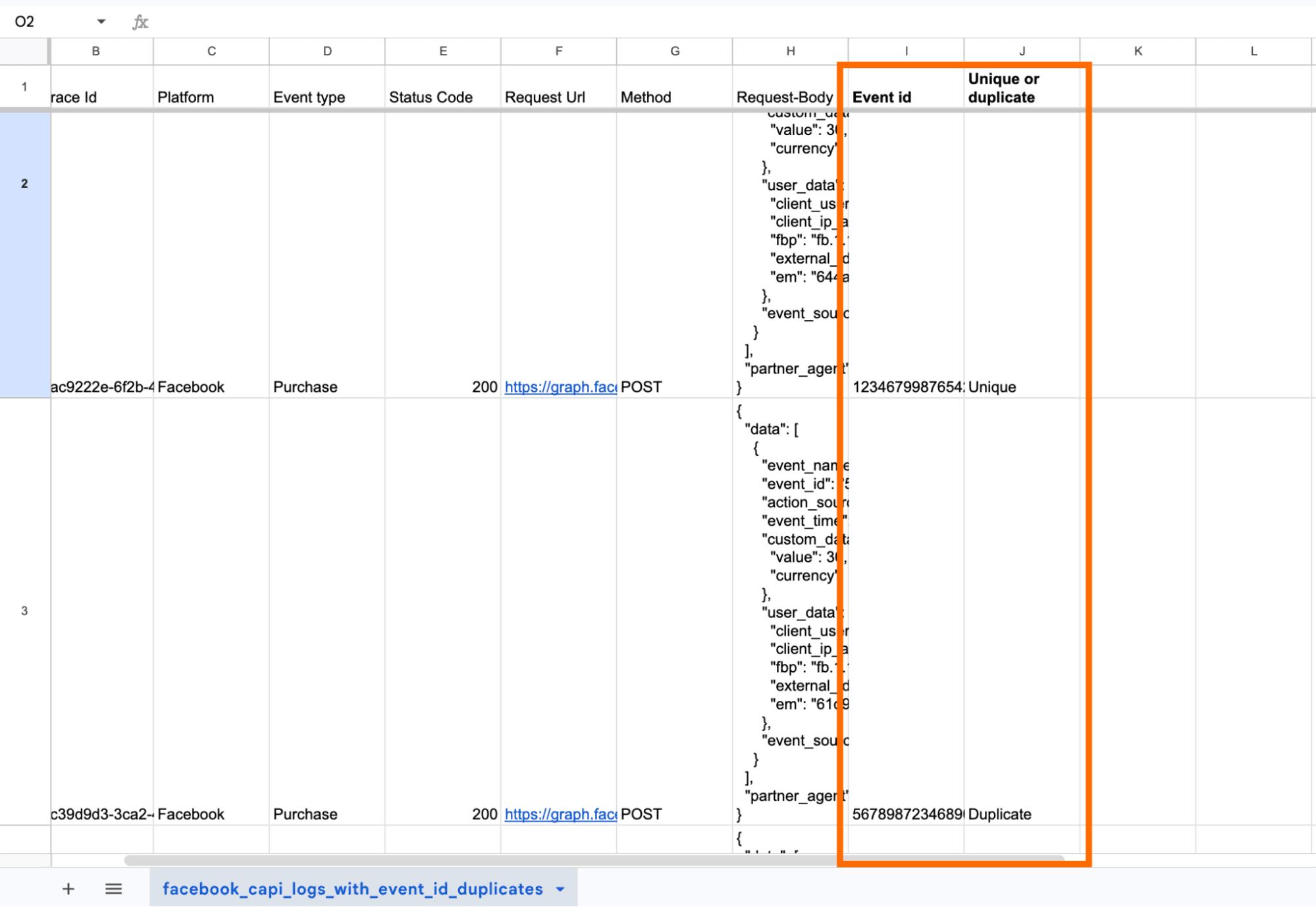Click trace id cell starting c39d9d3-3ca2
The image size is (1316, 907).
(101, 611)
